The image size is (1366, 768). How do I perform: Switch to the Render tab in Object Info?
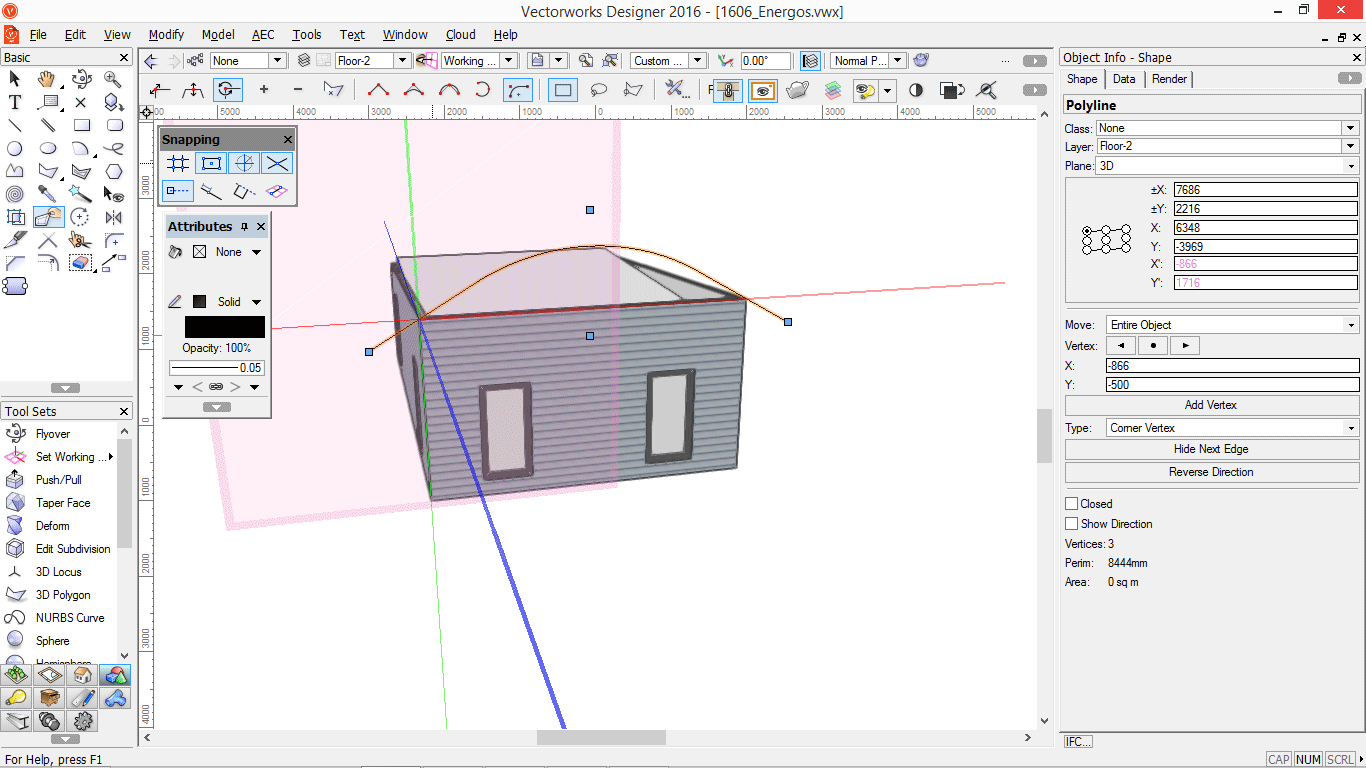[1168, 79]
